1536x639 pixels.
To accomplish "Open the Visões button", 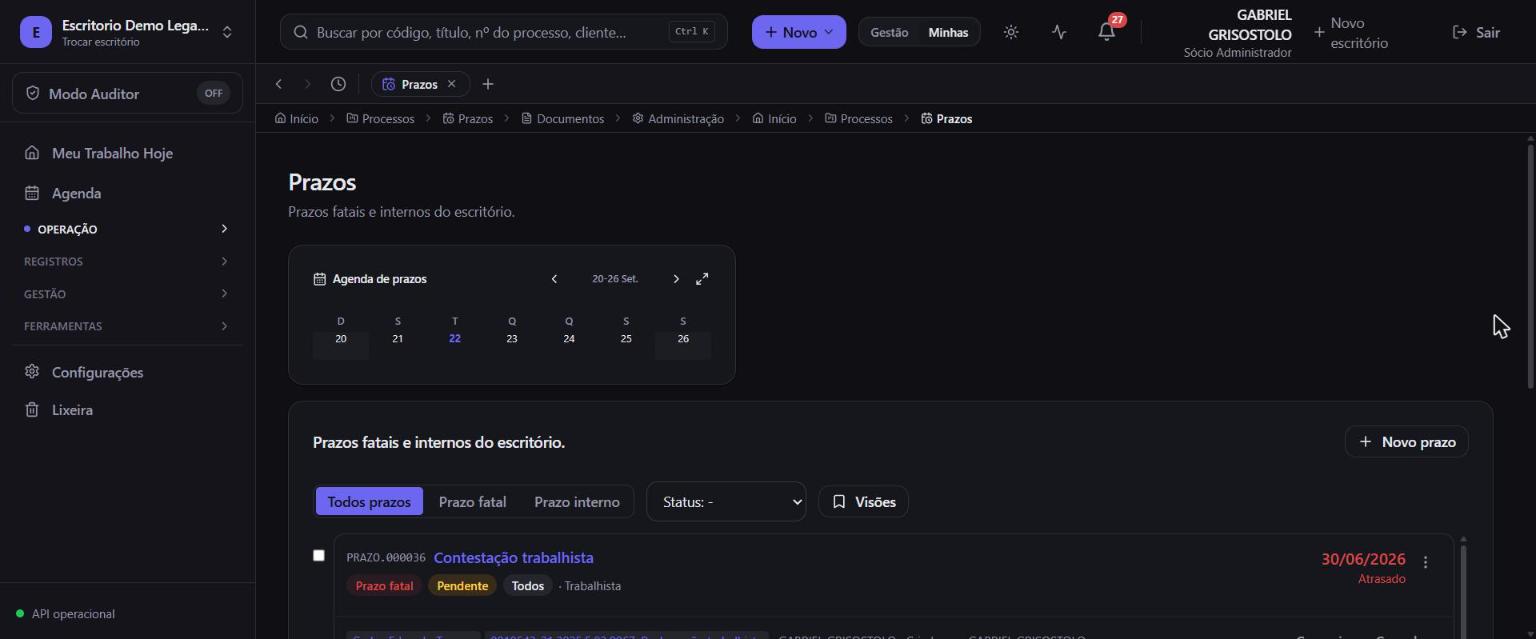I will 863,501.
